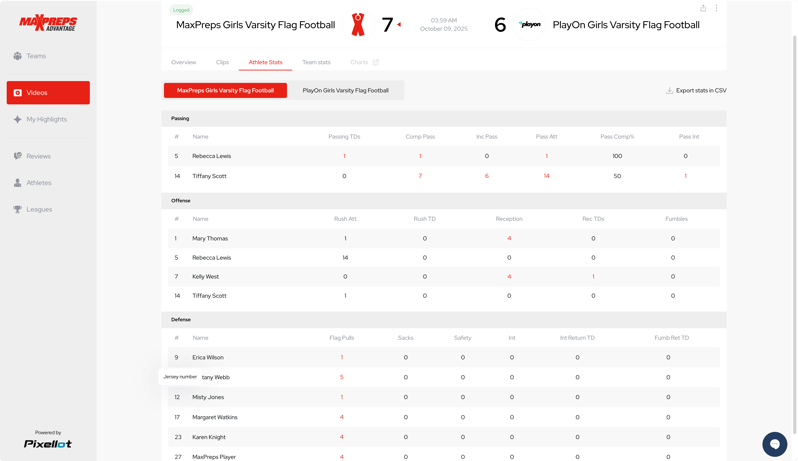This screenshot has width=798, height=461.
Task: Click the Charts external link icon
Action: coord(376,62)
